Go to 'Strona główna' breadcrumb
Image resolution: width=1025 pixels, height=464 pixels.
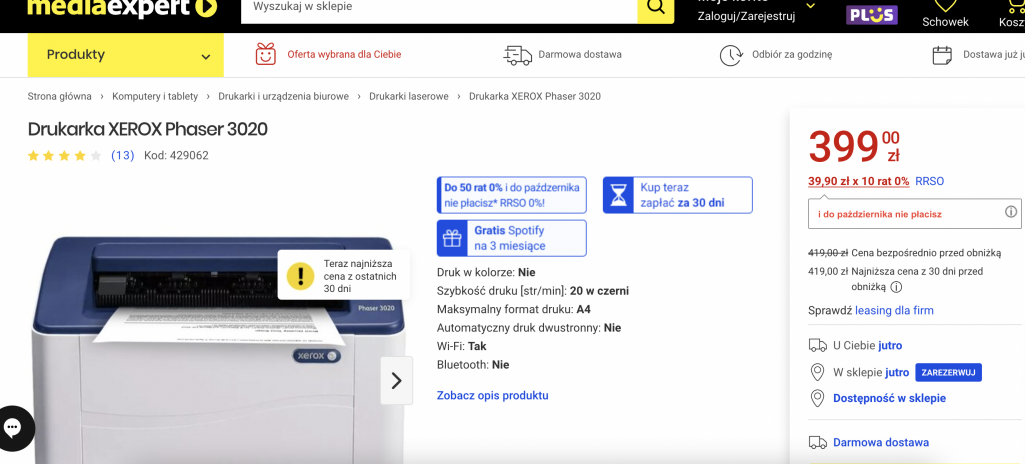tap(59, 97)
